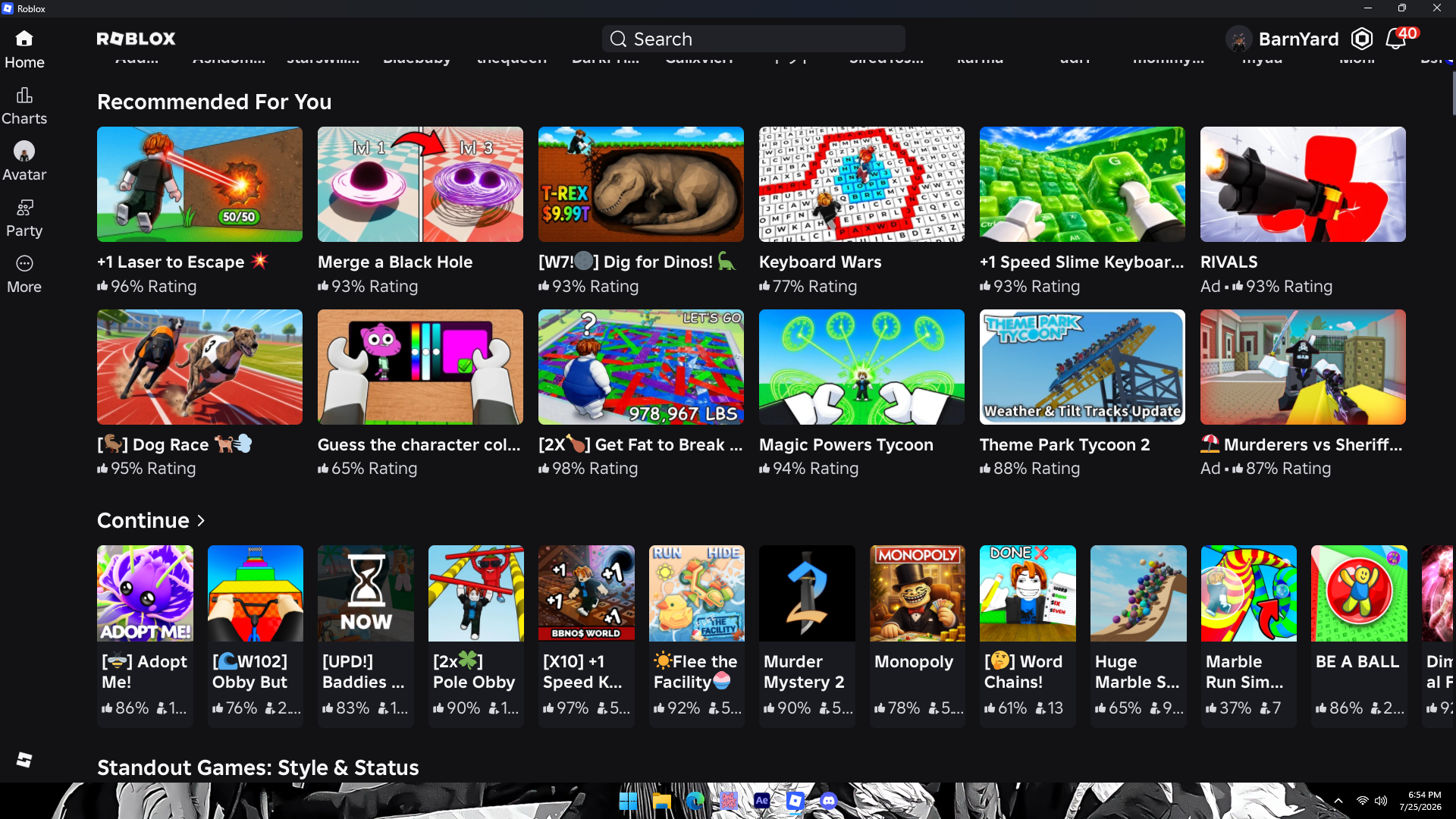Open the Baddies NOW hourglass thumbnail
Viewport: 1456px width, 819px height.
tap(366, 593)
